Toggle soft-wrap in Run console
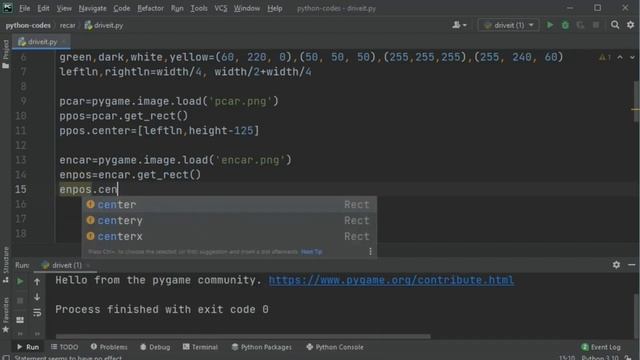Viewport: 640px width, 360px height. [x=37, y=313]
